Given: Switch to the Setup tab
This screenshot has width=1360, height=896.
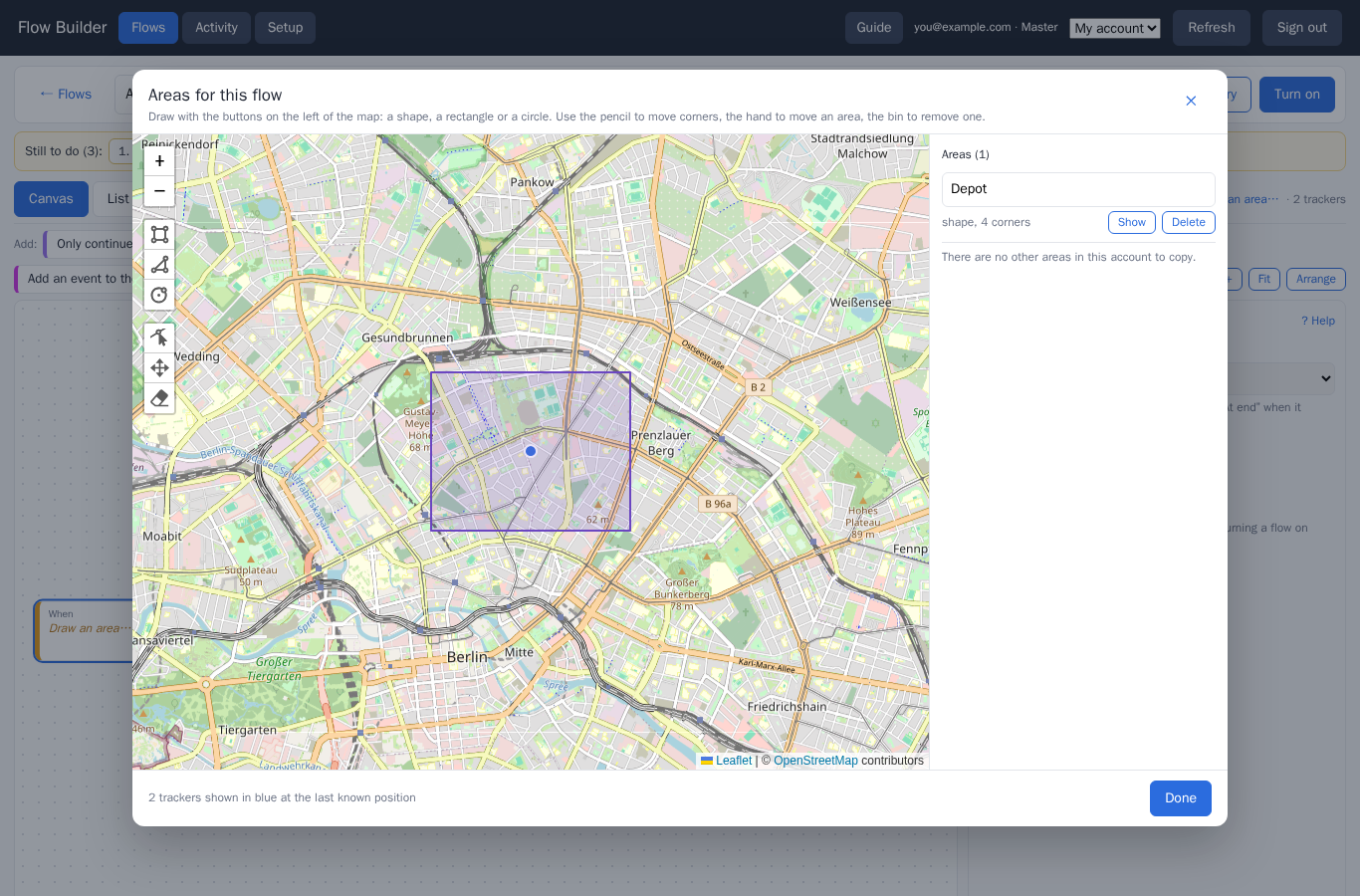Looking at the screenshot, I should [x=285, y=28].
